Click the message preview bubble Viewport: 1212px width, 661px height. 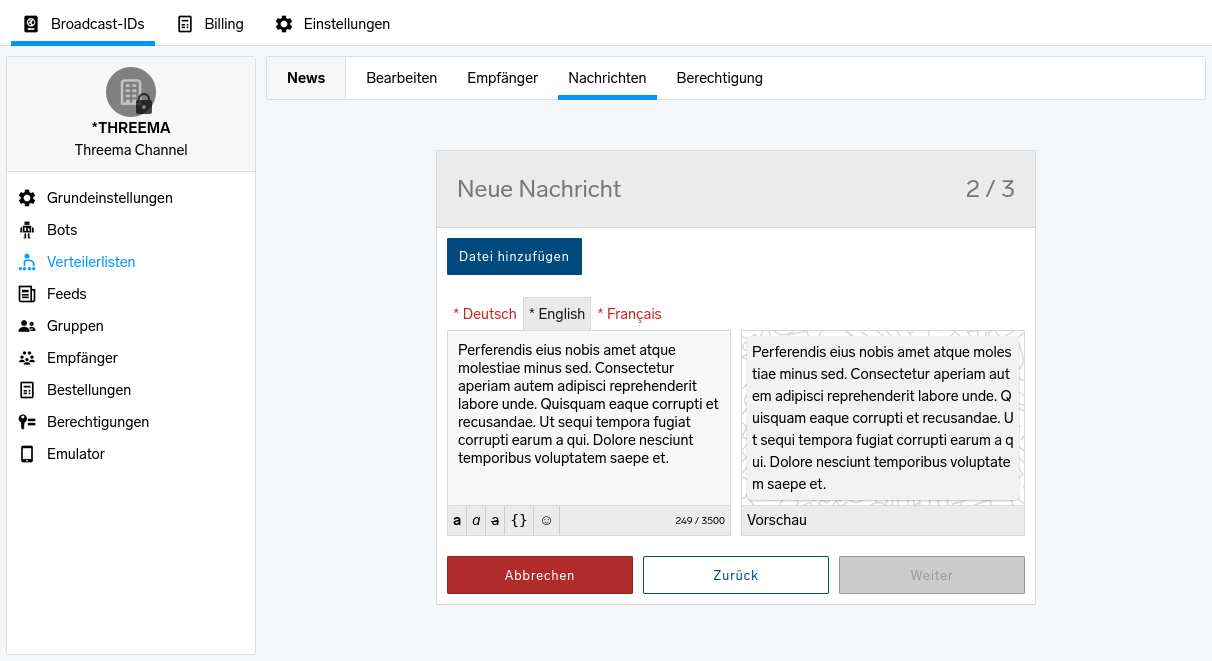tap(883, 419)
